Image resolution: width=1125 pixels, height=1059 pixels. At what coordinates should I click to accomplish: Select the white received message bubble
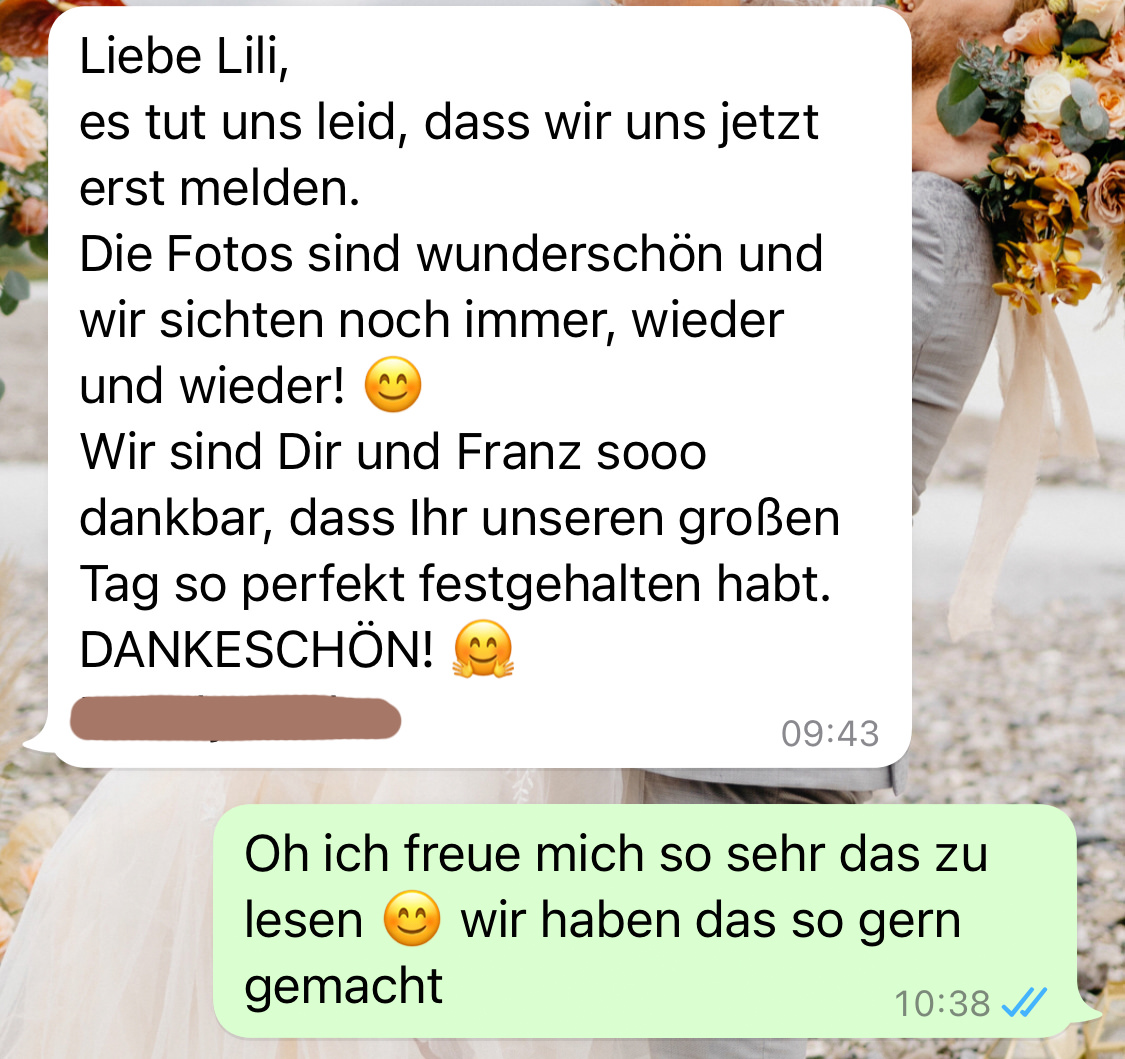479,387
